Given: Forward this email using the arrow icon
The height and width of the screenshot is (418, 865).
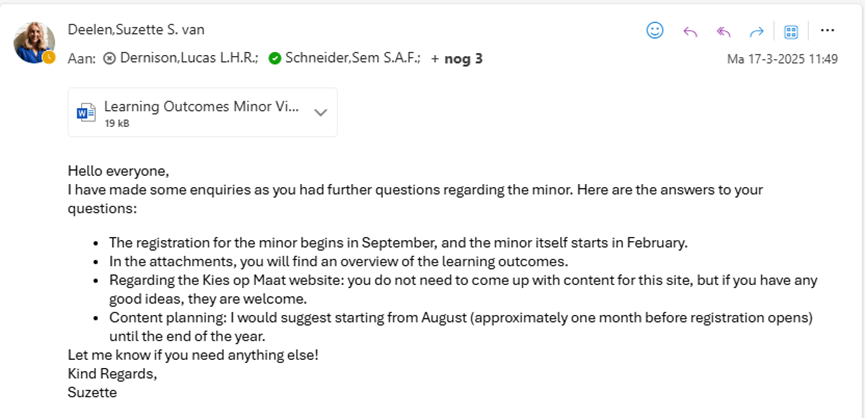Looking at the screenshot, I should (757, 31).
